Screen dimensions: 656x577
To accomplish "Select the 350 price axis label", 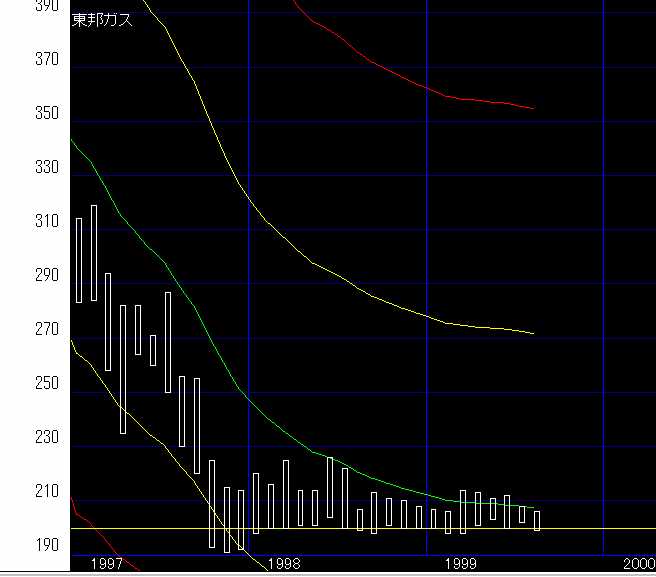I will [46, 114].
